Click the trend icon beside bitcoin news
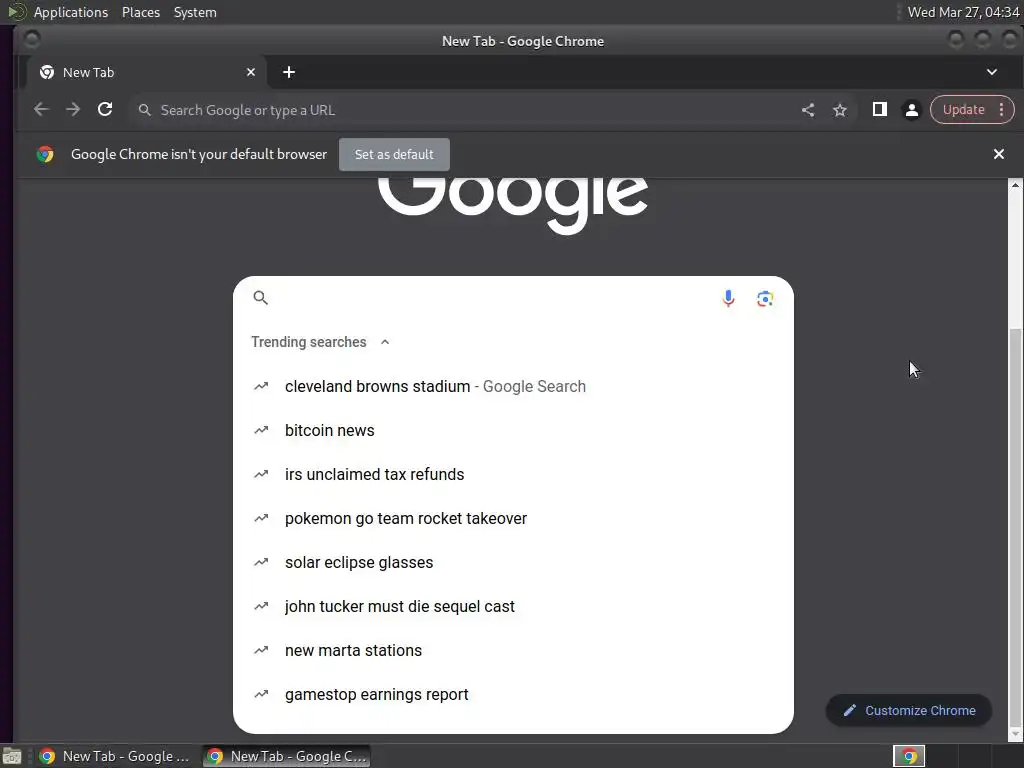 (x=261, y=430)
